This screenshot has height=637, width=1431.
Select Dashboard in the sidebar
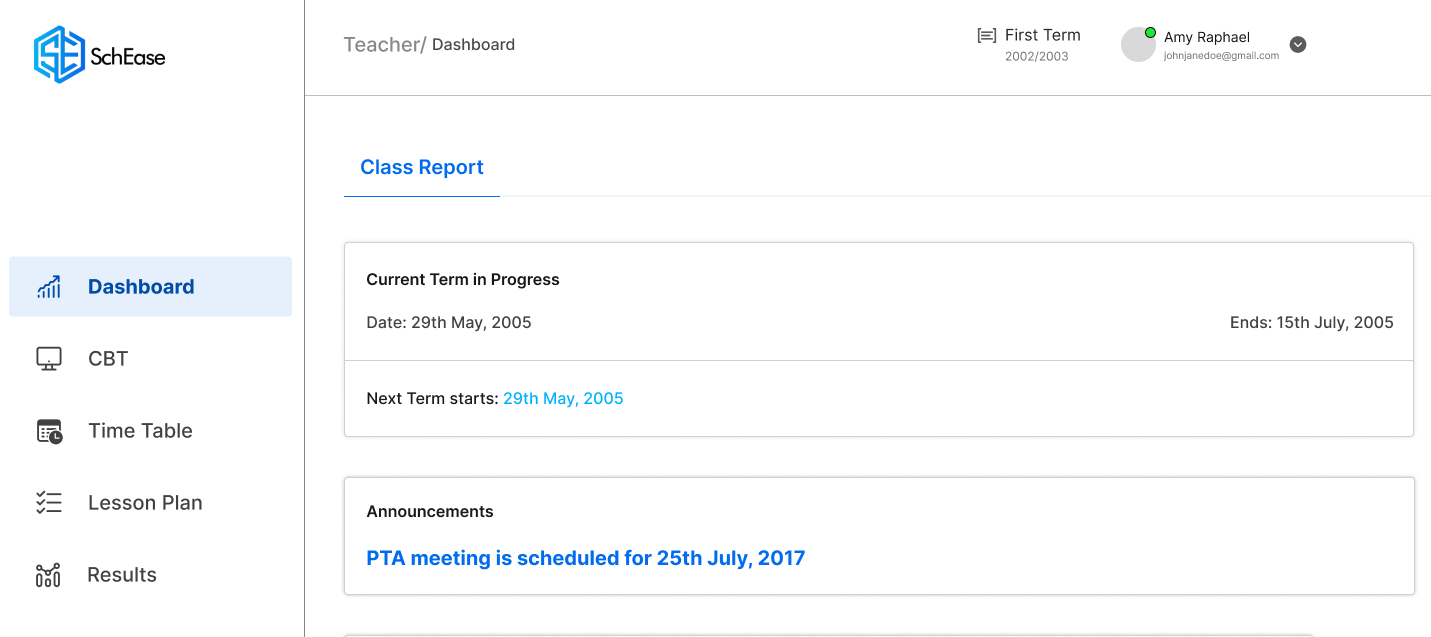pos(151,287)
